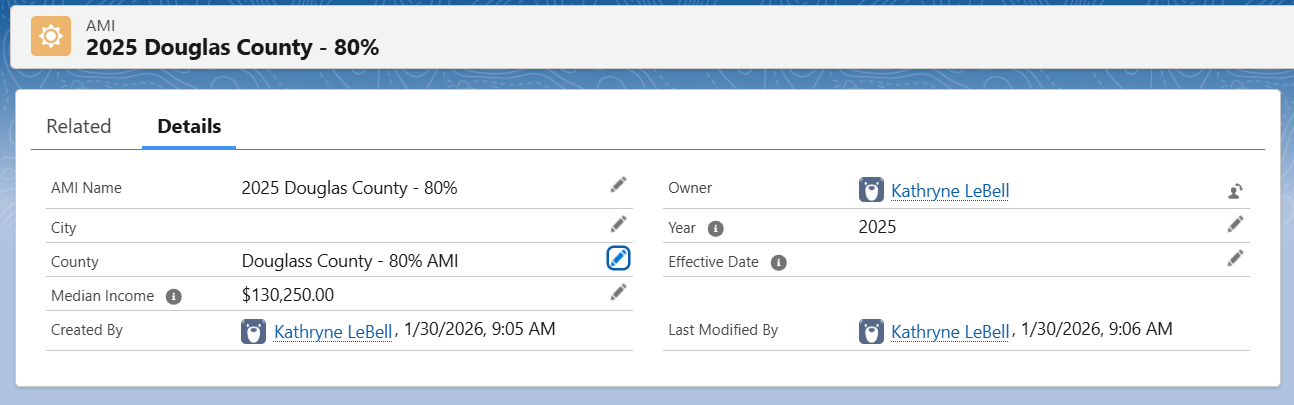
Task: Click the pencil icon to edit City
Action: coord(618,224)
